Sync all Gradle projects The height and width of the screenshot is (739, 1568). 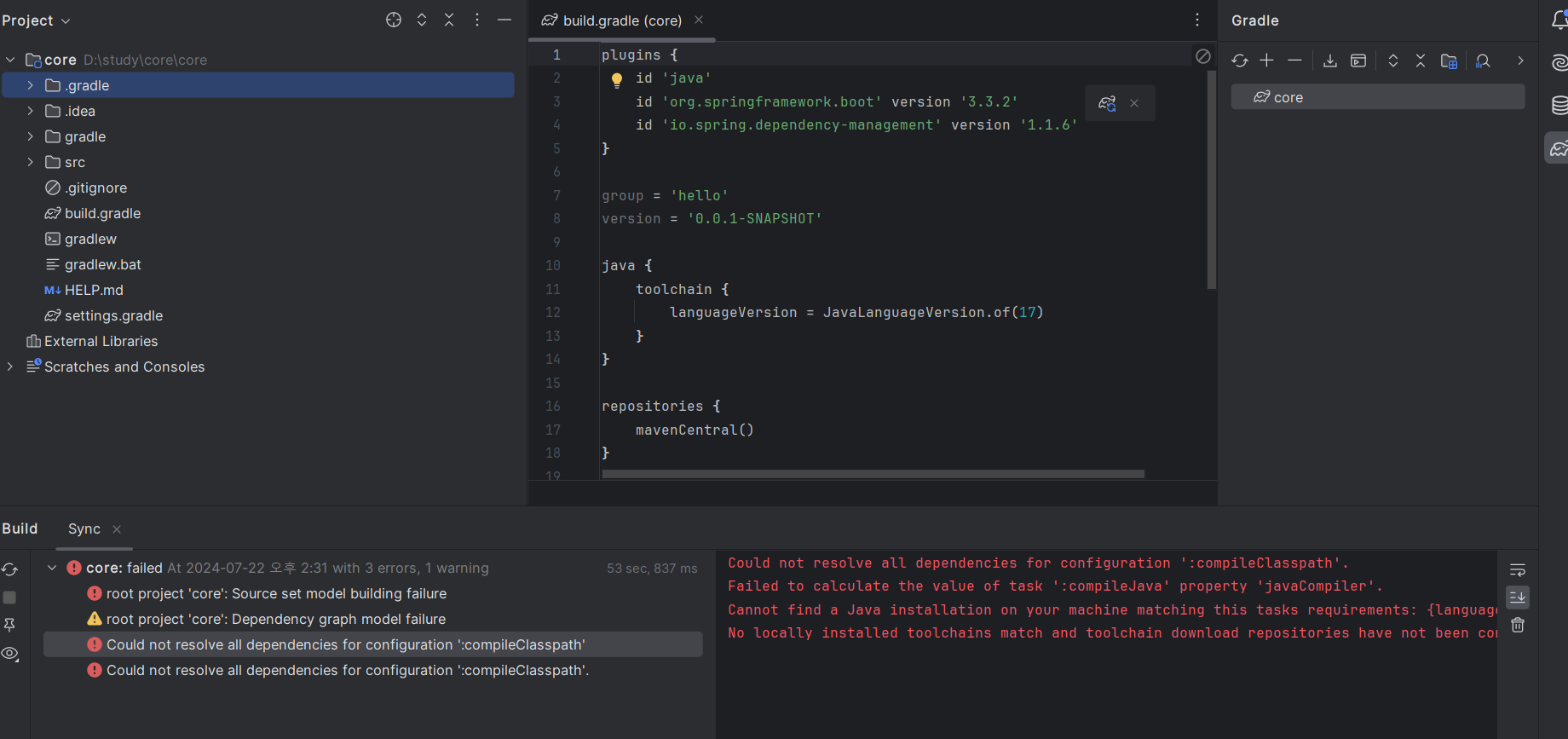point(1240,61)
